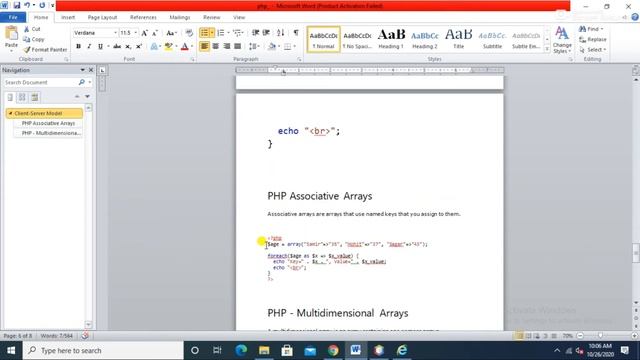Screen dimensions: 640x360
Task: Apply Normal style
Action: [323, 40]
